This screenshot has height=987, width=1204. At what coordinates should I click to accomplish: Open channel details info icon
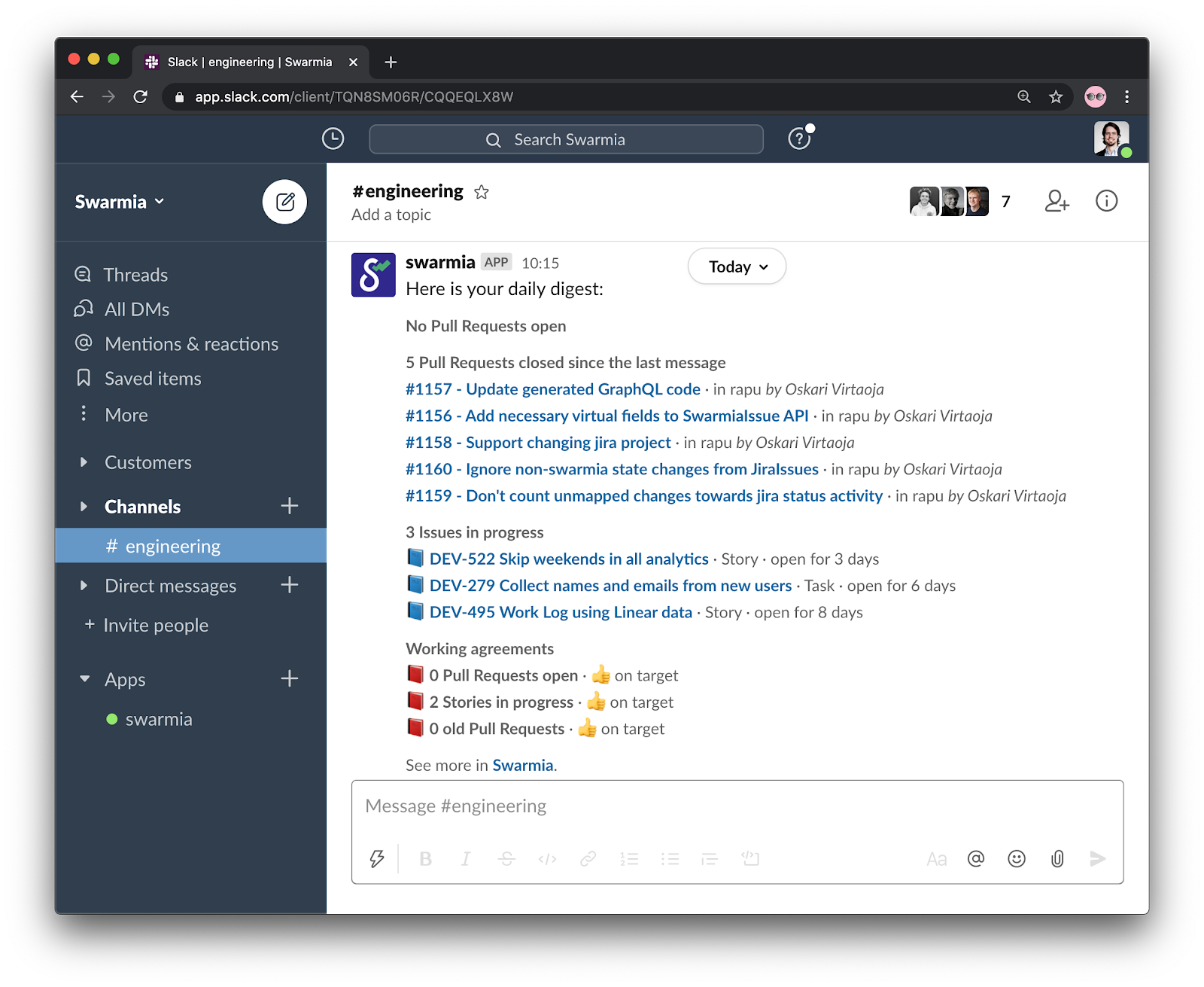(x=1106, y=201)
